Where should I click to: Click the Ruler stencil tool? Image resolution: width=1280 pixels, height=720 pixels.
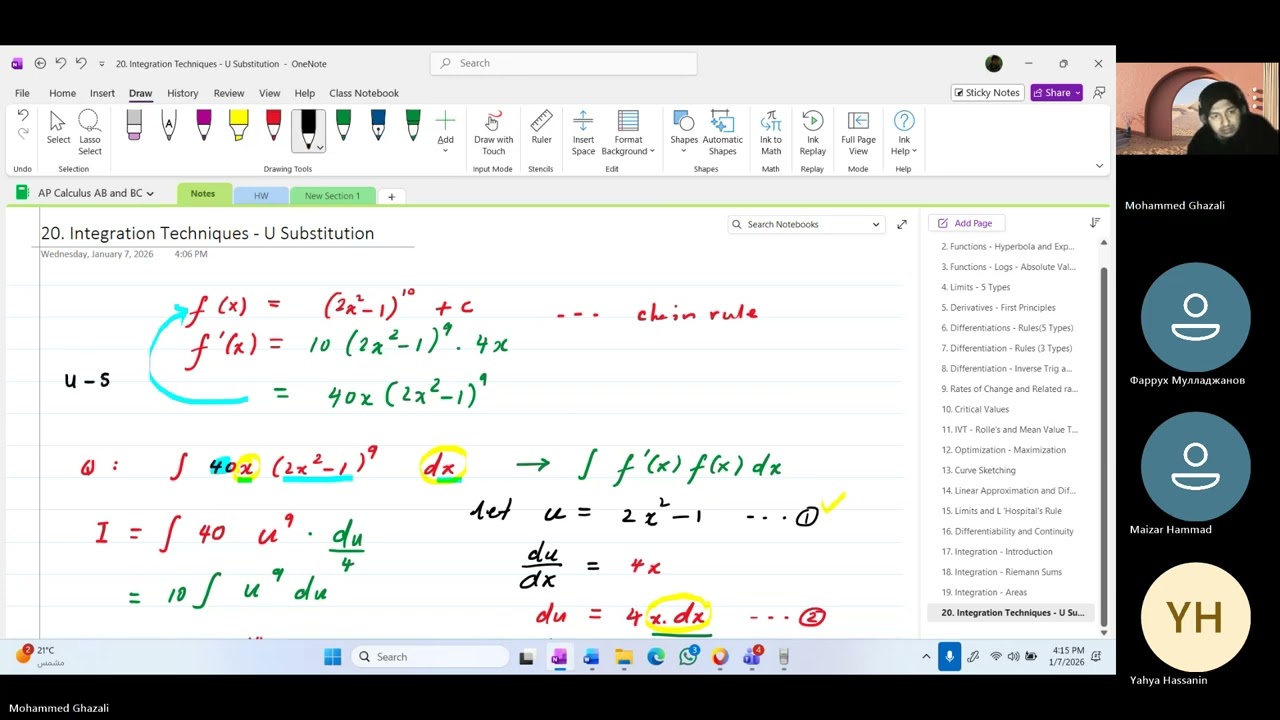(x=541, y=128)
